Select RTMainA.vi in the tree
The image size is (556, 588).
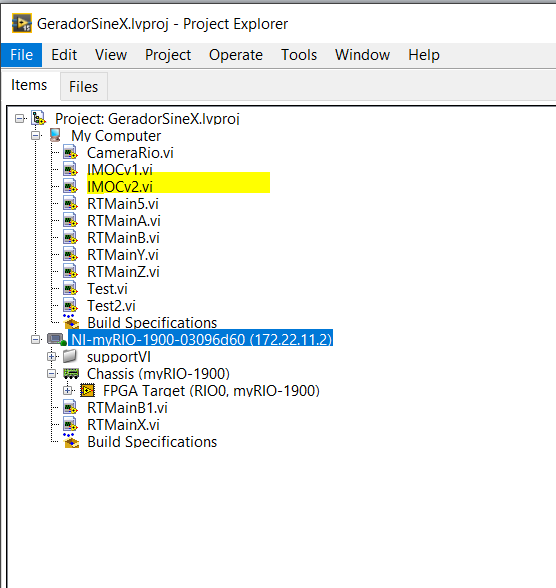point(124,221)
